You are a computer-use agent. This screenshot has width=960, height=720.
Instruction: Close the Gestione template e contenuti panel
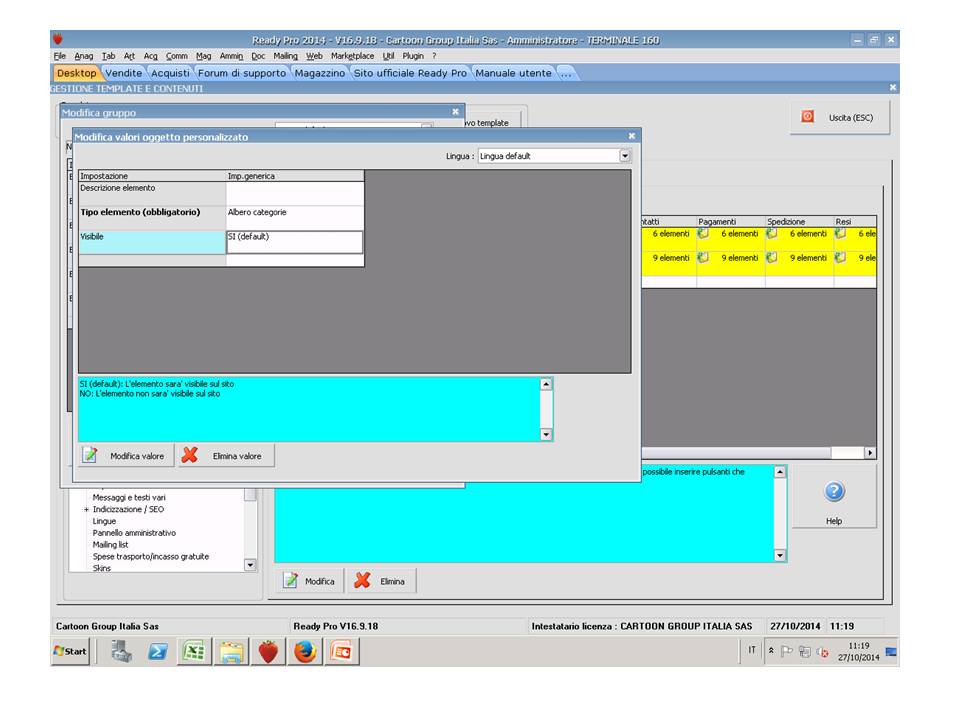[893, 88]
